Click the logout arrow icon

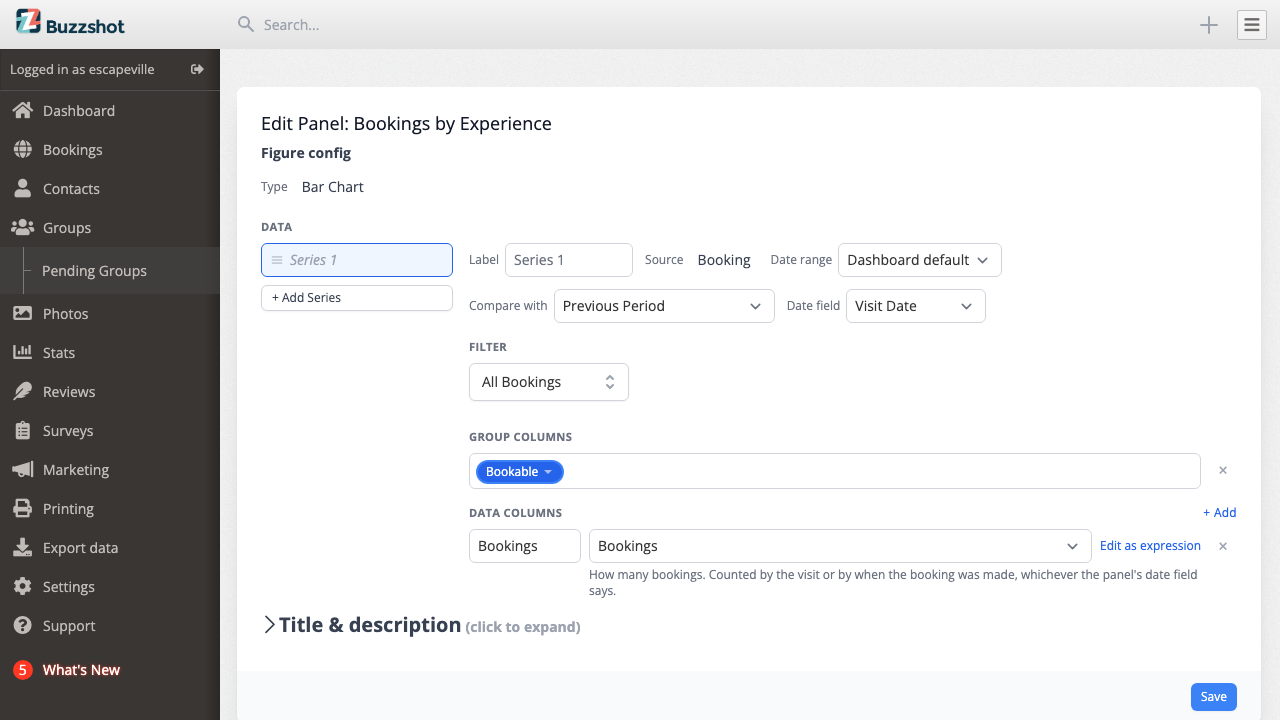tap(197, 69)
